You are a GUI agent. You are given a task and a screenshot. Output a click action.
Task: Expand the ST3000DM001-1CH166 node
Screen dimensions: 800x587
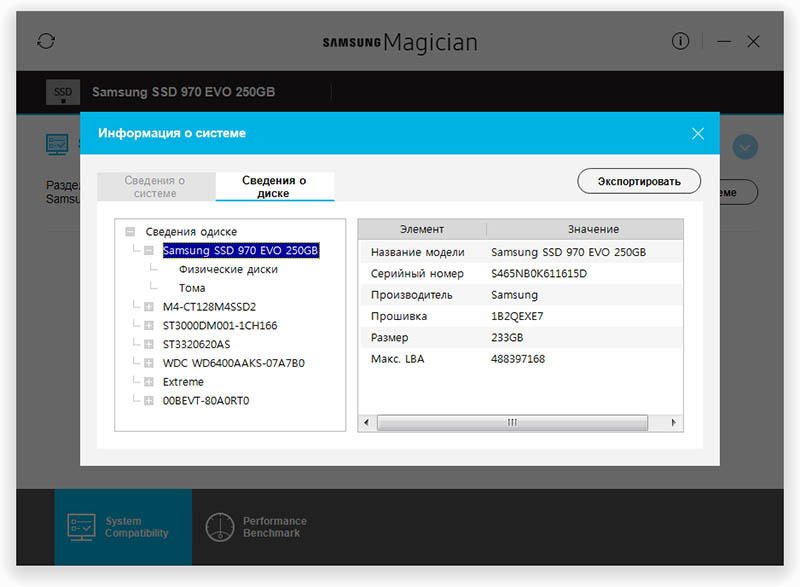148,325
